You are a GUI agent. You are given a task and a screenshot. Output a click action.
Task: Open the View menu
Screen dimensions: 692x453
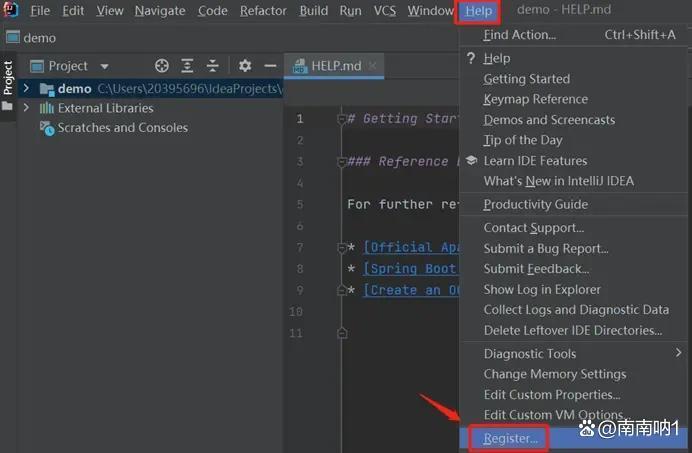pos(110,10)
